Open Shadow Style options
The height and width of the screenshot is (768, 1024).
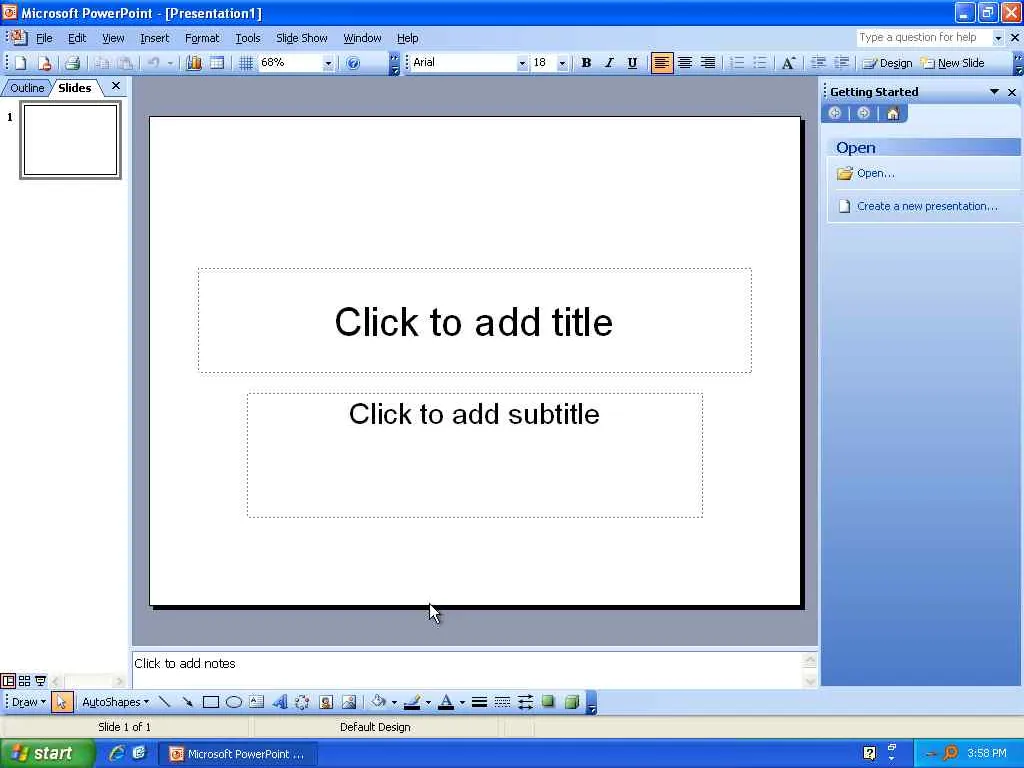tap(549, 702)
